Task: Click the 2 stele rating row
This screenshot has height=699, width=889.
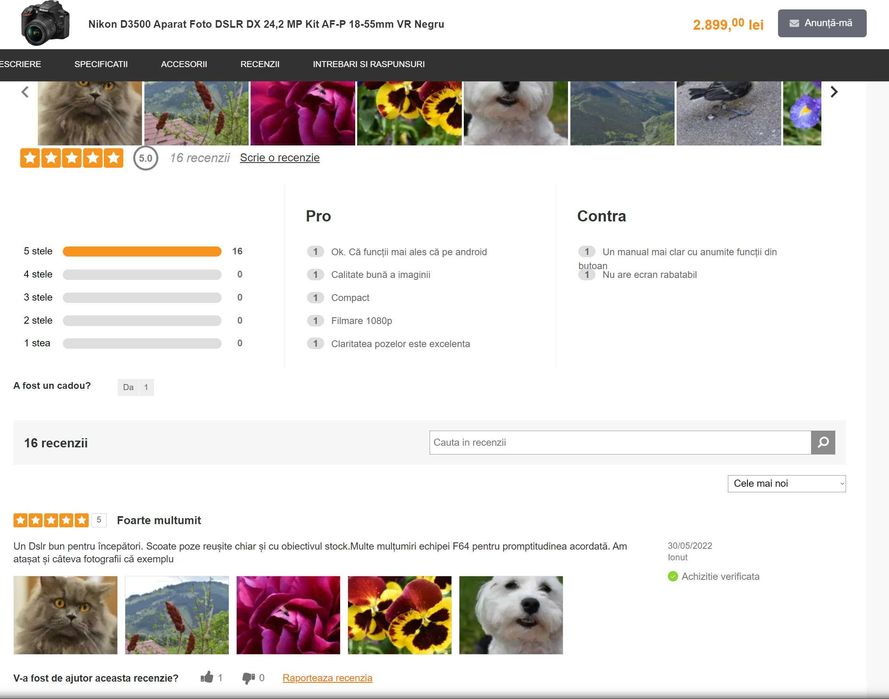Action: point(133,320)
